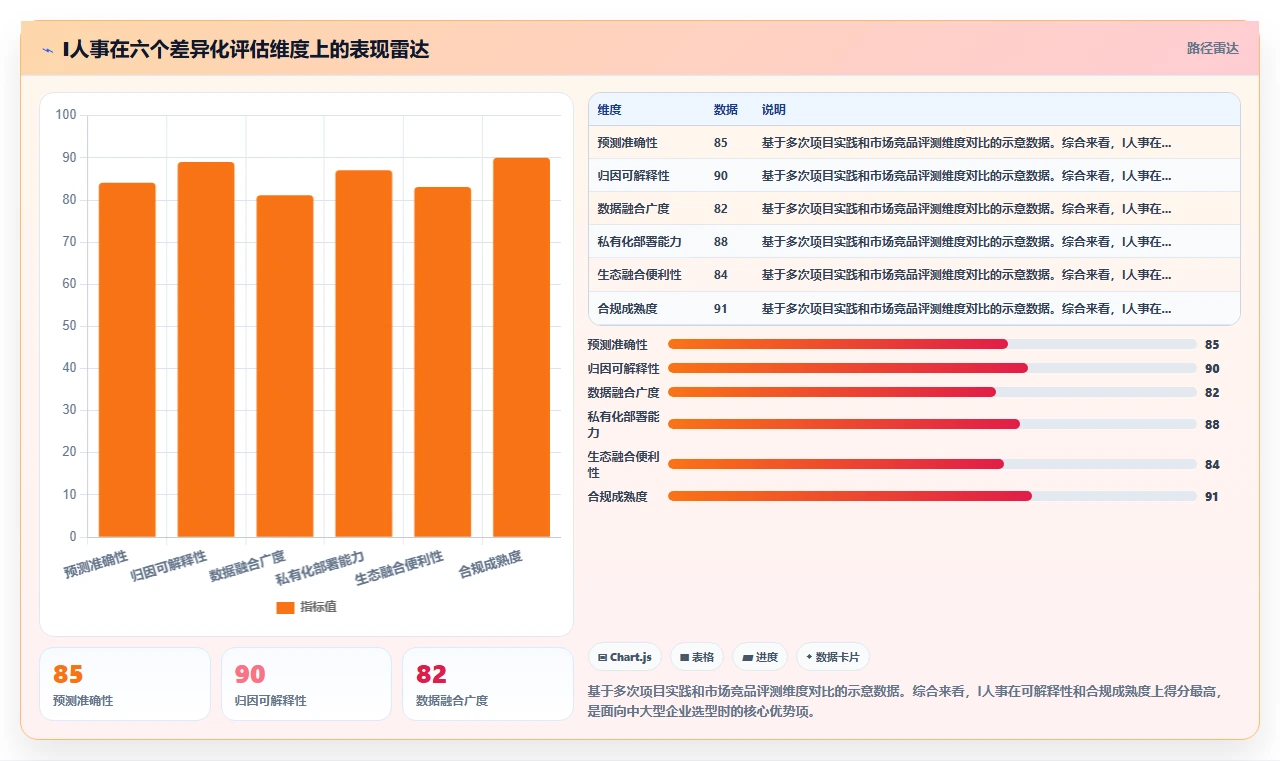Click the 归因可解释性 bar in the chart

click(x=206, y=349)
